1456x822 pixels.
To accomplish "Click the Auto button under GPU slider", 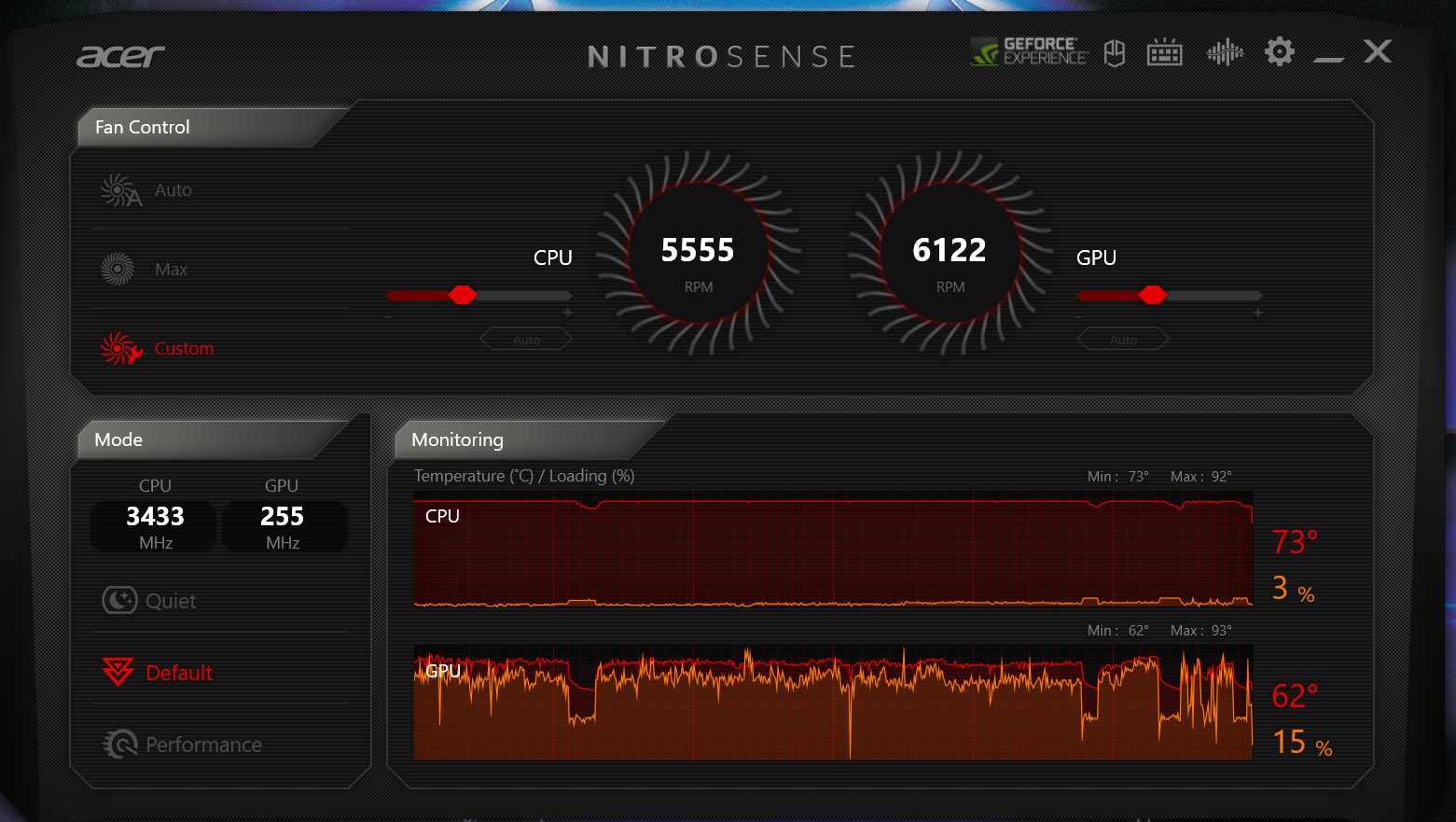I will [1123, 339].
